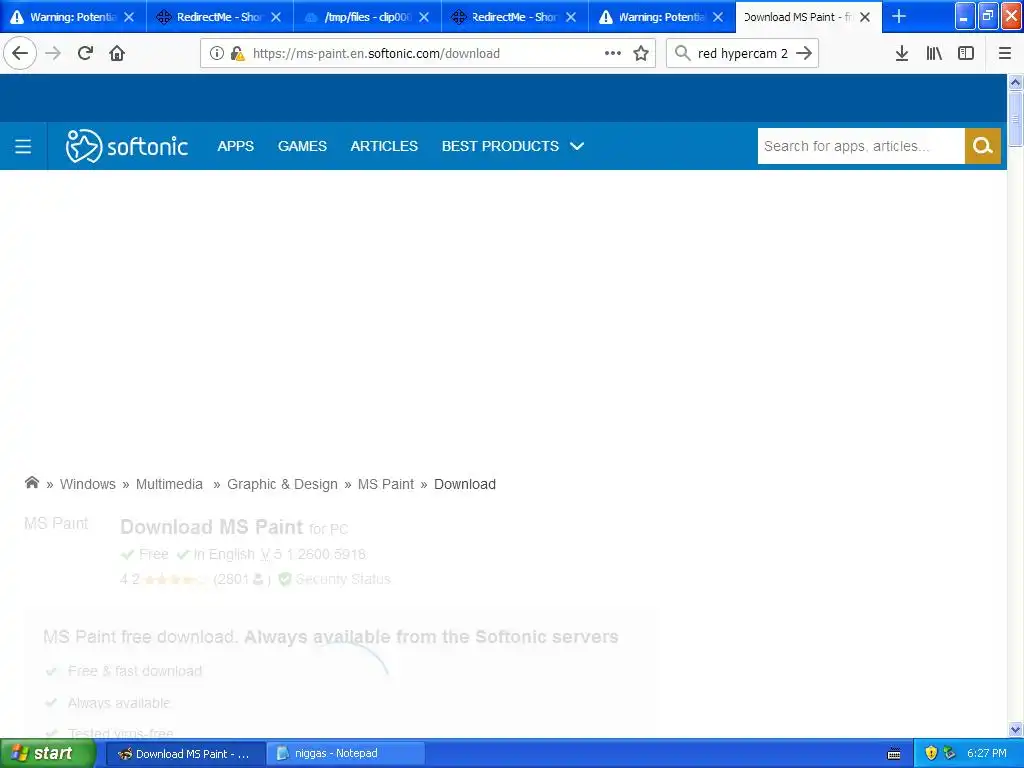Click the page scrollbar down arrow

click(1015, 729)
